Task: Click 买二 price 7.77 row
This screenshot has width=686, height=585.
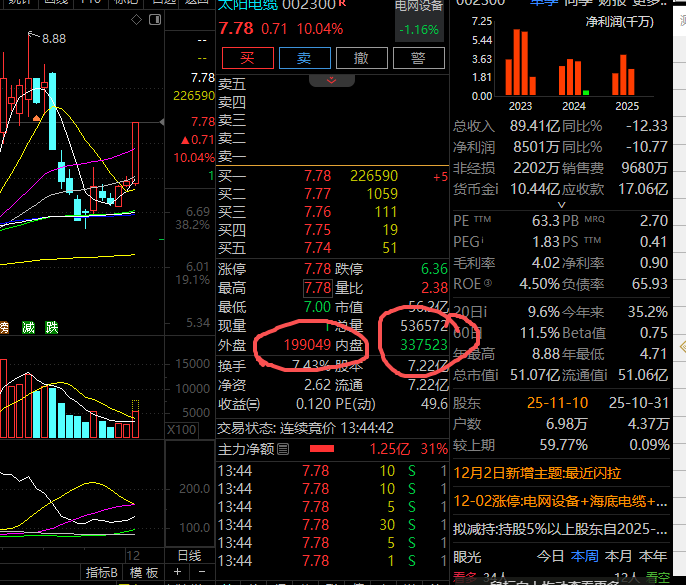Action: (332, 194)
